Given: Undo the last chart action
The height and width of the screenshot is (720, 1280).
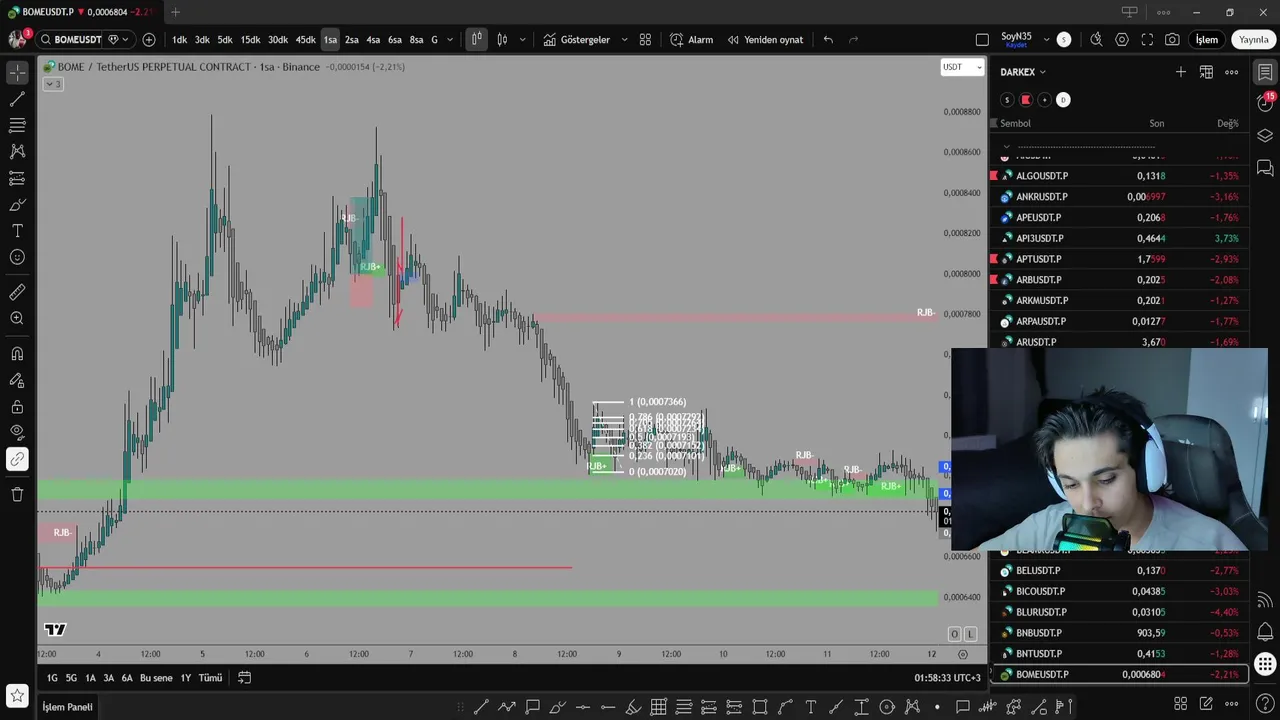Looking at the screenshot, I should [828, 40].
